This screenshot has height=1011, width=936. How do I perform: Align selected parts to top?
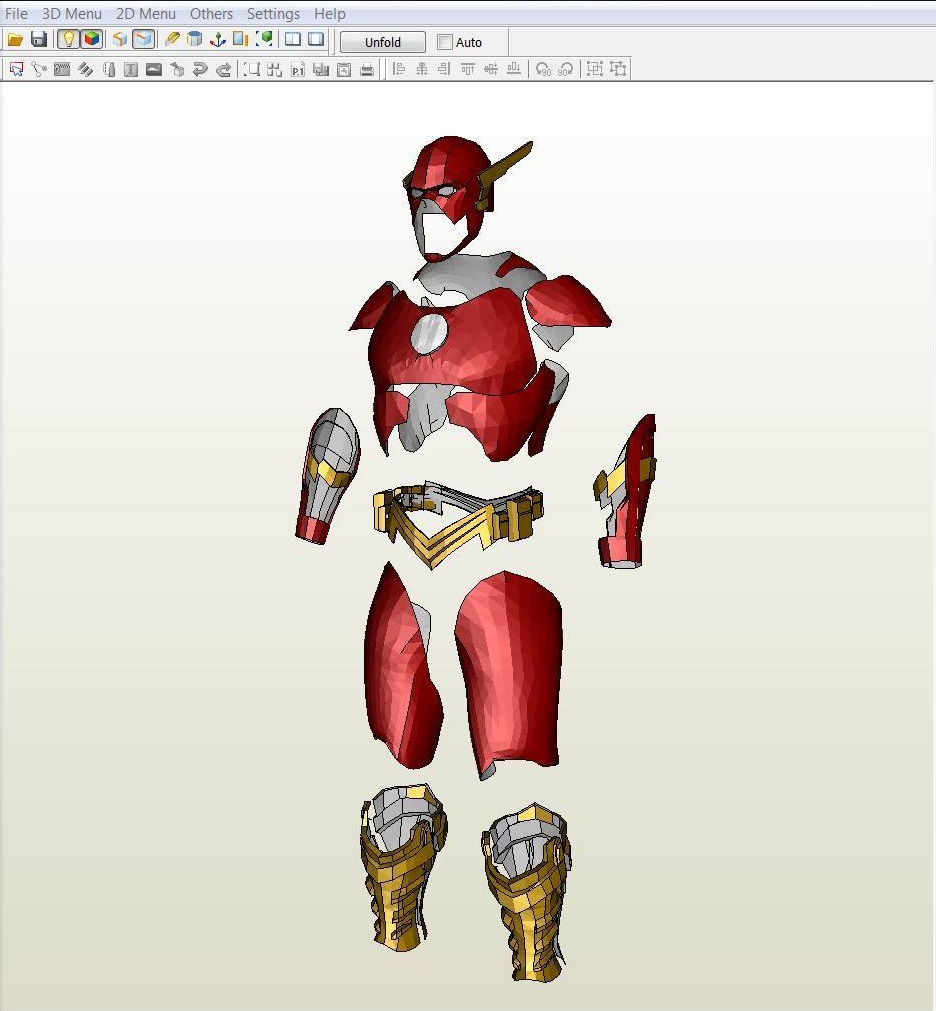[x=468, y=69]
